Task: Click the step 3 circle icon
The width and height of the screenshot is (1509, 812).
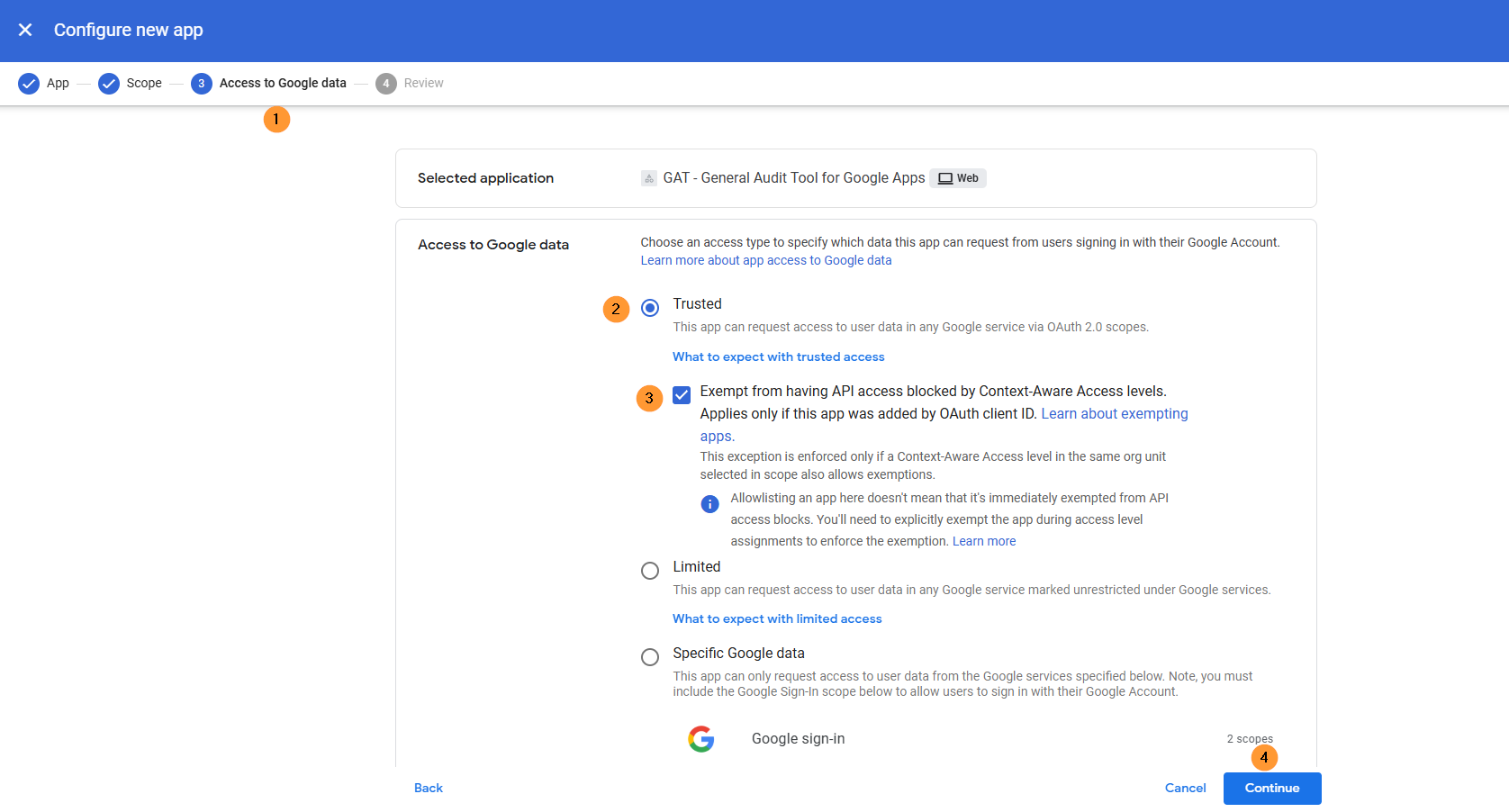Action: coord(201,84)
